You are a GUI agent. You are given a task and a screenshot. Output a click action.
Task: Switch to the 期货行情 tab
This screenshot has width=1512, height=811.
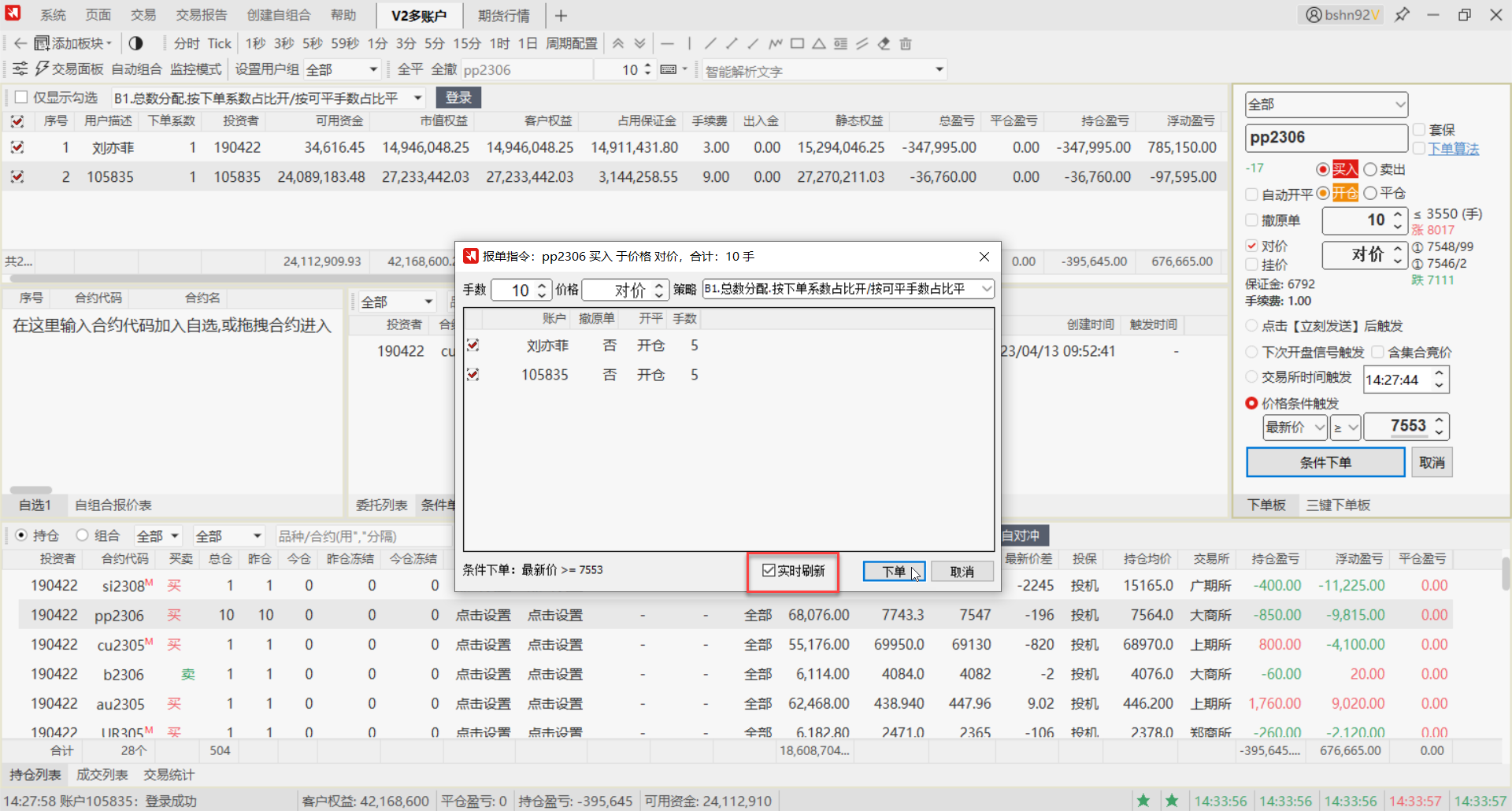click(503, 16)
